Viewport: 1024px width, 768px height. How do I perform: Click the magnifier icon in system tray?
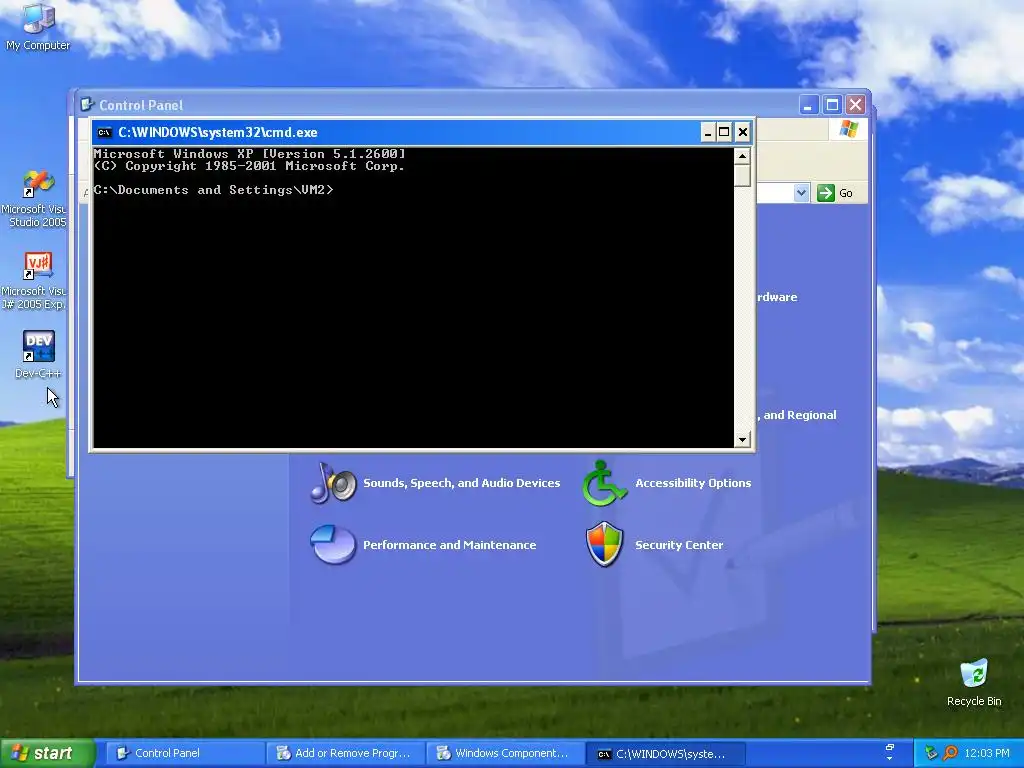(x=950, y=753)
